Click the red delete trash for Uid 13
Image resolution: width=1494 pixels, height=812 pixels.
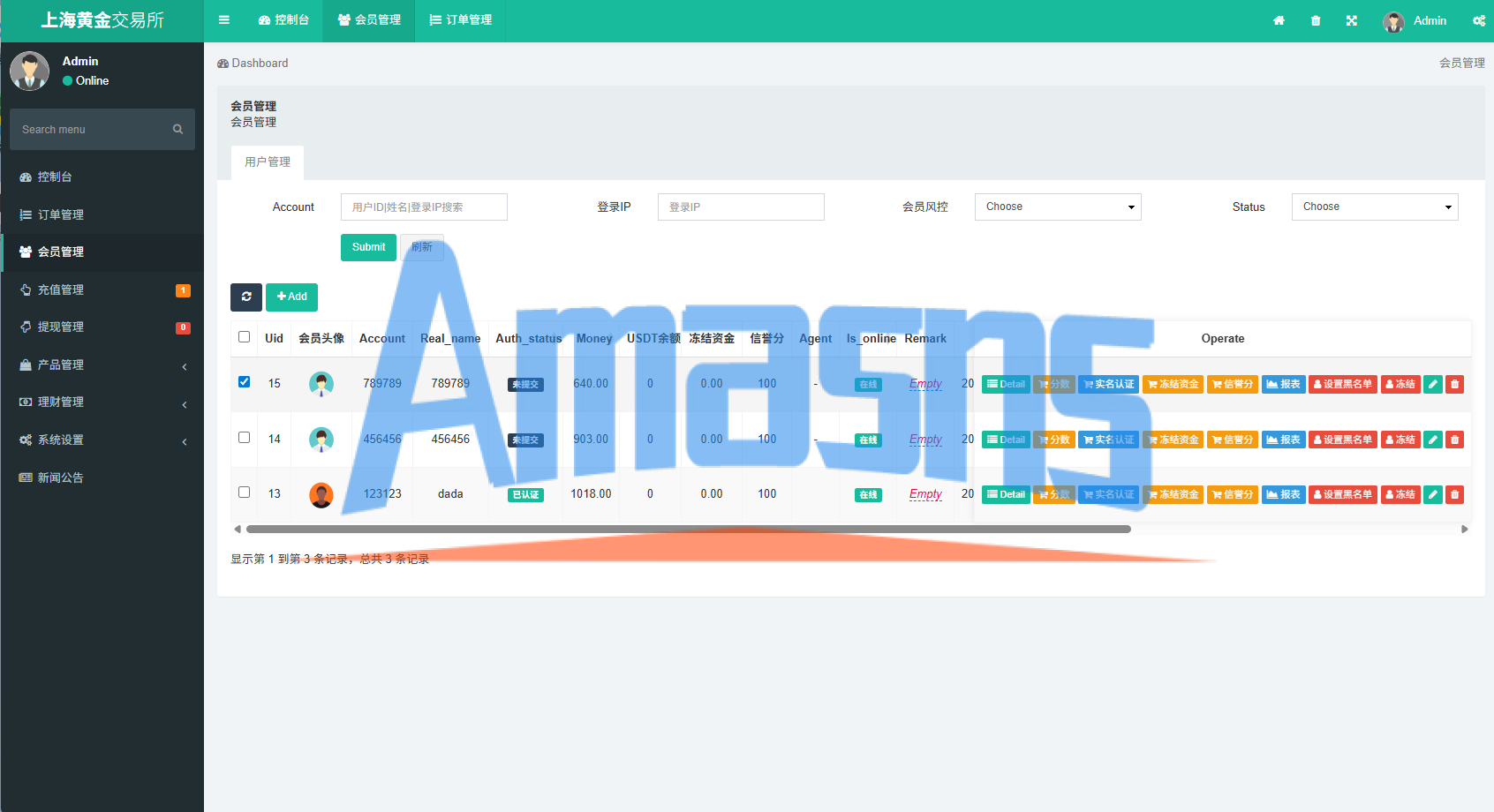click(x=1455, y=494)
